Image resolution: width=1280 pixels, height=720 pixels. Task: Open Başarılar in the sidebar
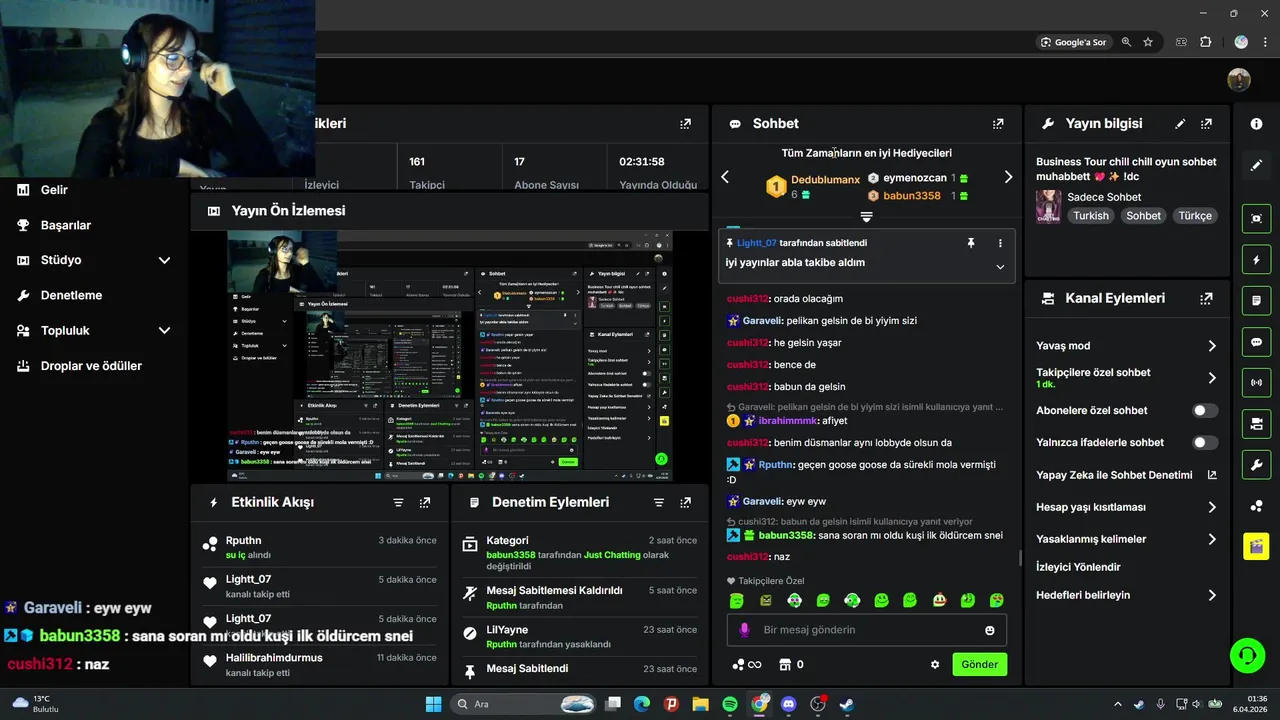coord(66,225)
